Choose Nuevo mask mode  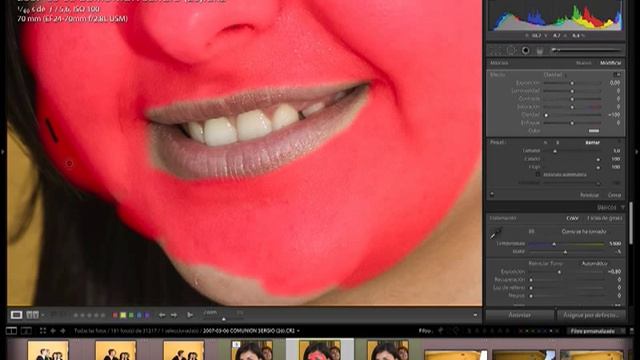pyautogui.click(x=584, y=63)
